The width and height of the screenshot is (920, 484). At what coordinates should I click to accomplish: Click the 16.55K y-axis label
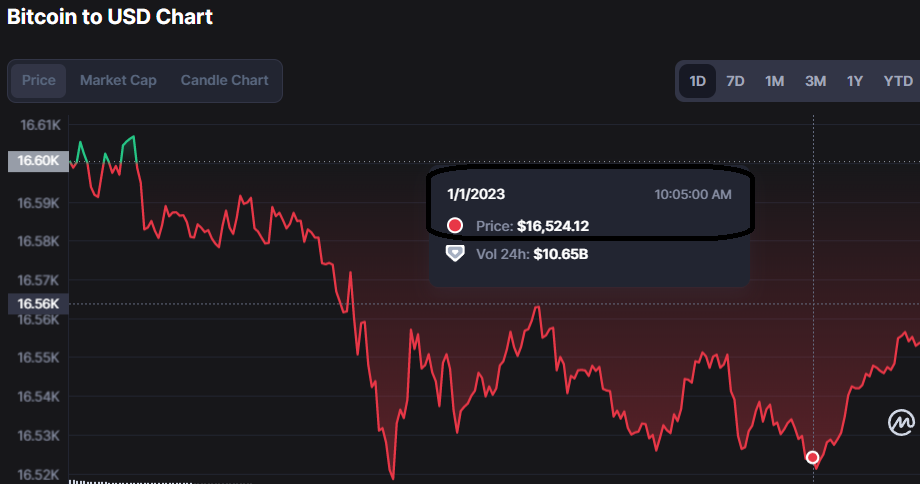[x=38, y=357]
